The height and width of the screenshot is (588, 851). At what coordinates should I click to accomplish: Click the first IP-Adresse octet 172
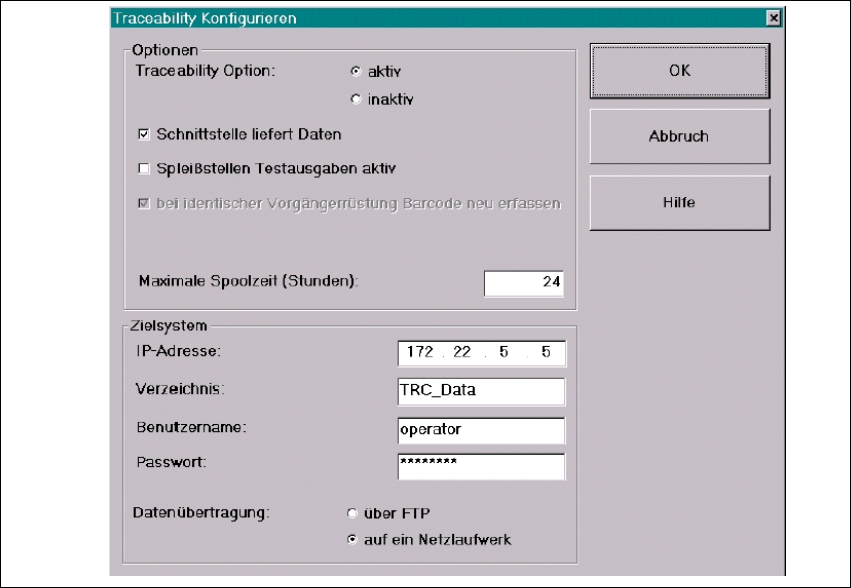pyautogui.click(x=420, y=352)
